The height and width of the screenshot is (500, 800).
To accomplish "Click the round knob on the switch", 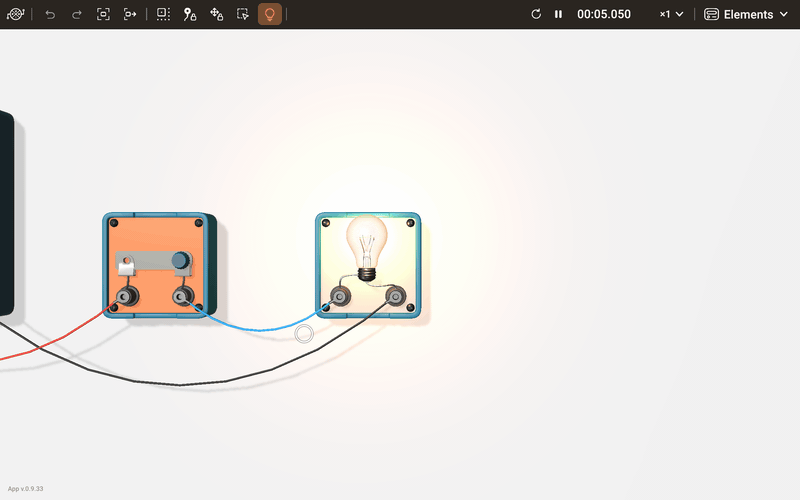I will [x=180, y=260].
